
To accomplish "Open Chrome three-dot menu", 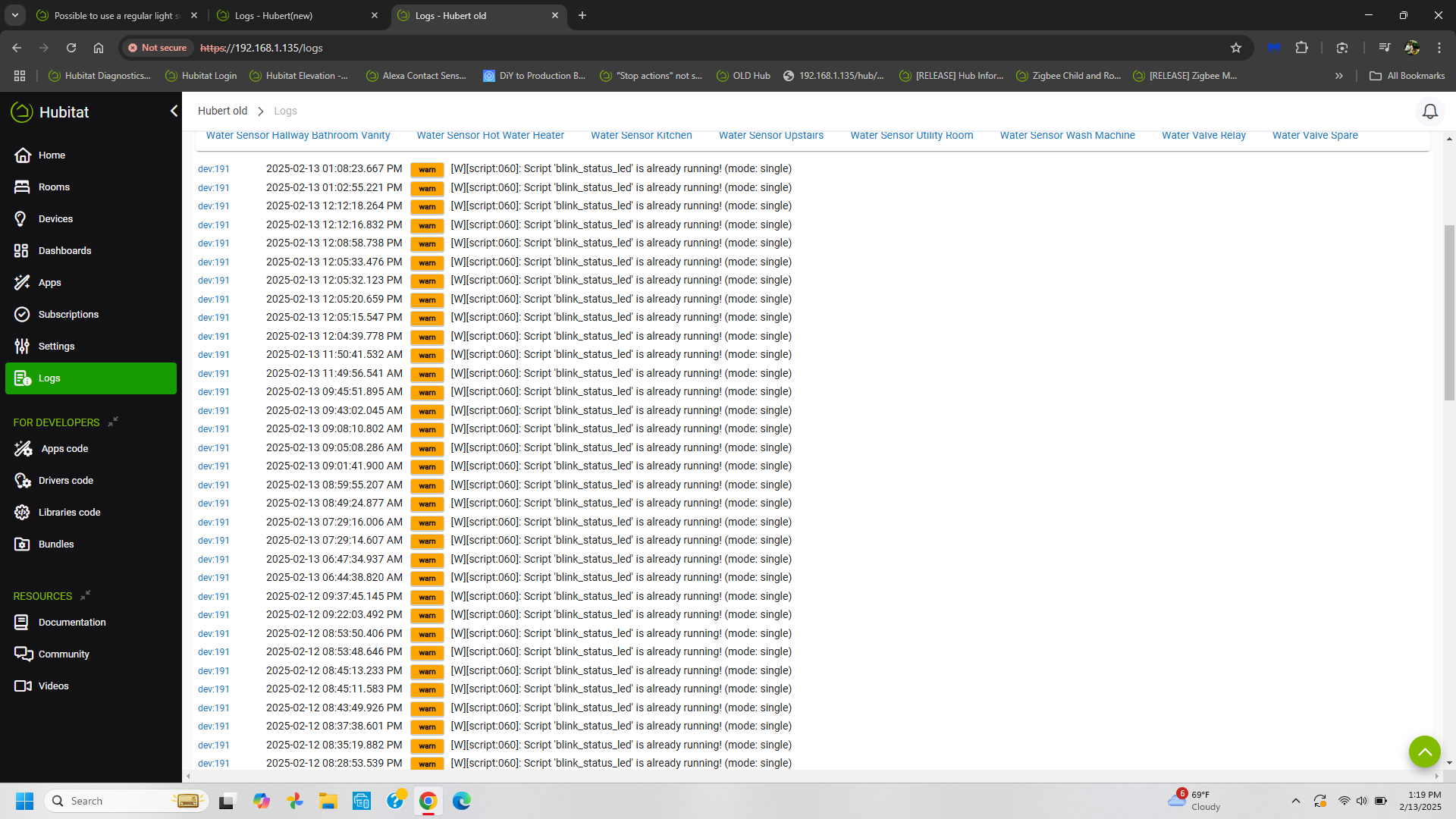I will pyautogui.click(x=1439, y=48).
